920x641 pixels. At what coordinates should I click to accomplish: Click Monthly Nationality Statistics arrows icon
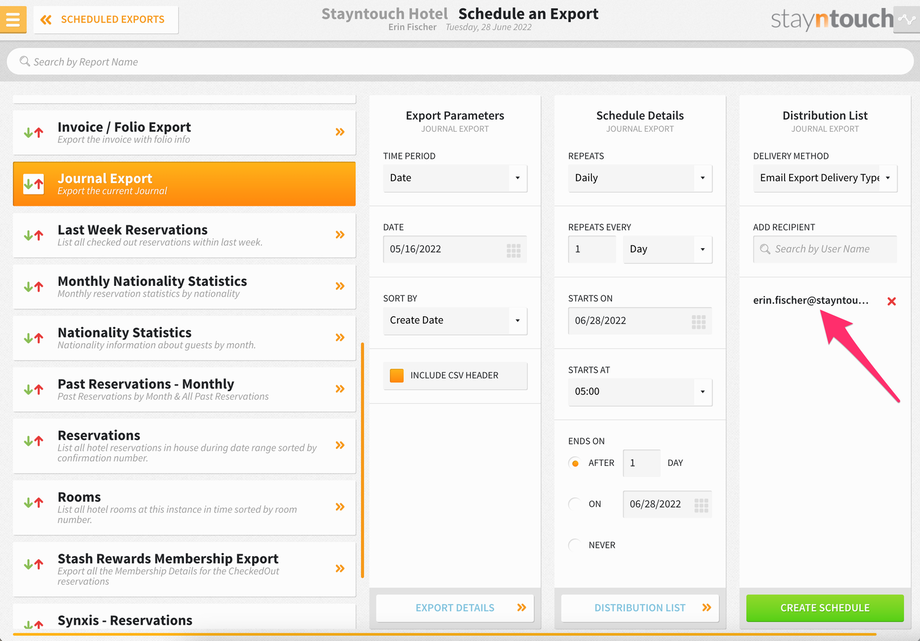pyautogui.click(x=33, y=286)
